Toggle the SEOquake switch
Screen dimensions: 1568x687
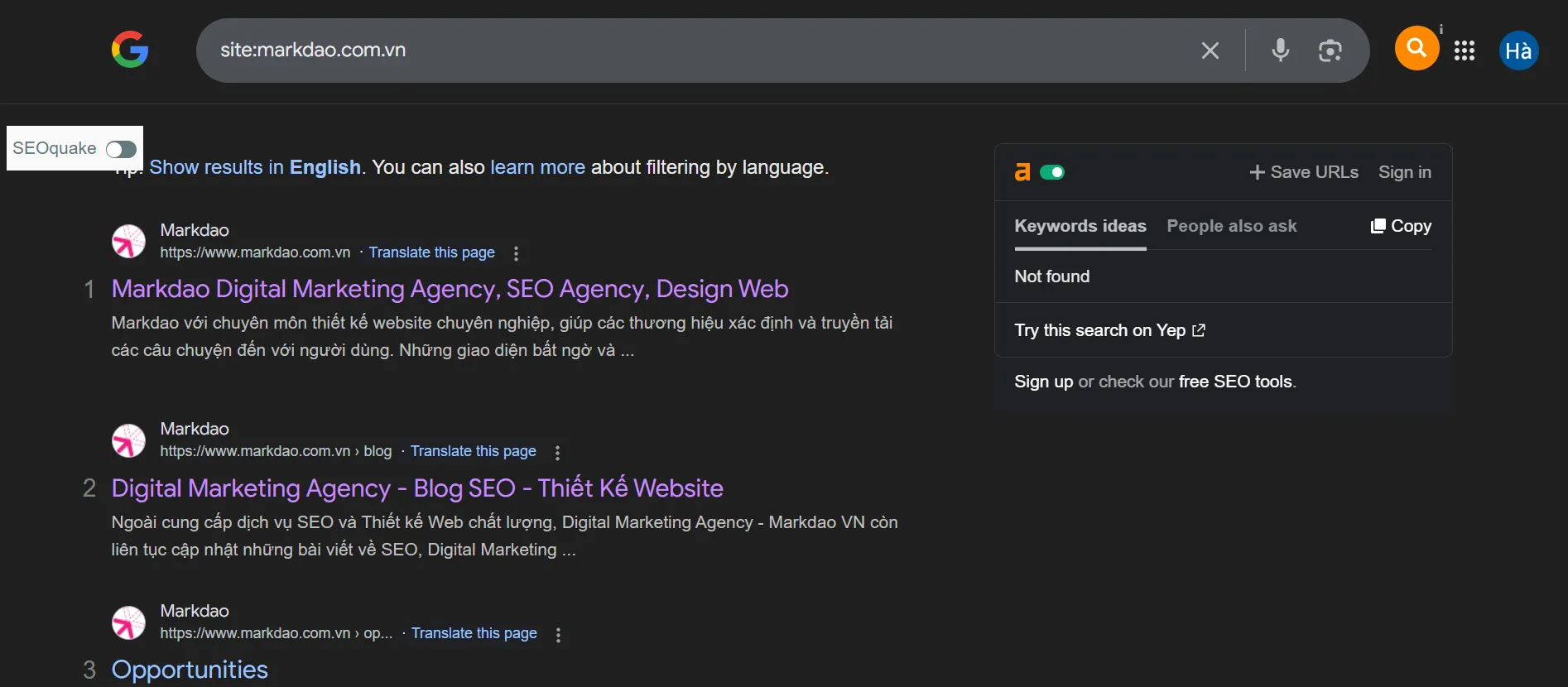pyautogui.click(x=121, y=149)
